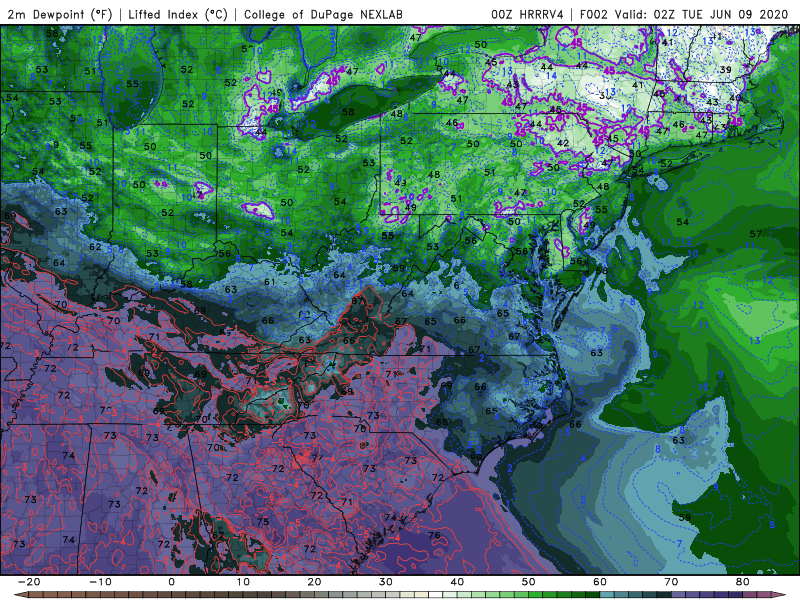Viewport: 800px width, 600px height.
Task: Click the right arrow end of the color bar
Action: pyautogui.click(x=779, y=595)
